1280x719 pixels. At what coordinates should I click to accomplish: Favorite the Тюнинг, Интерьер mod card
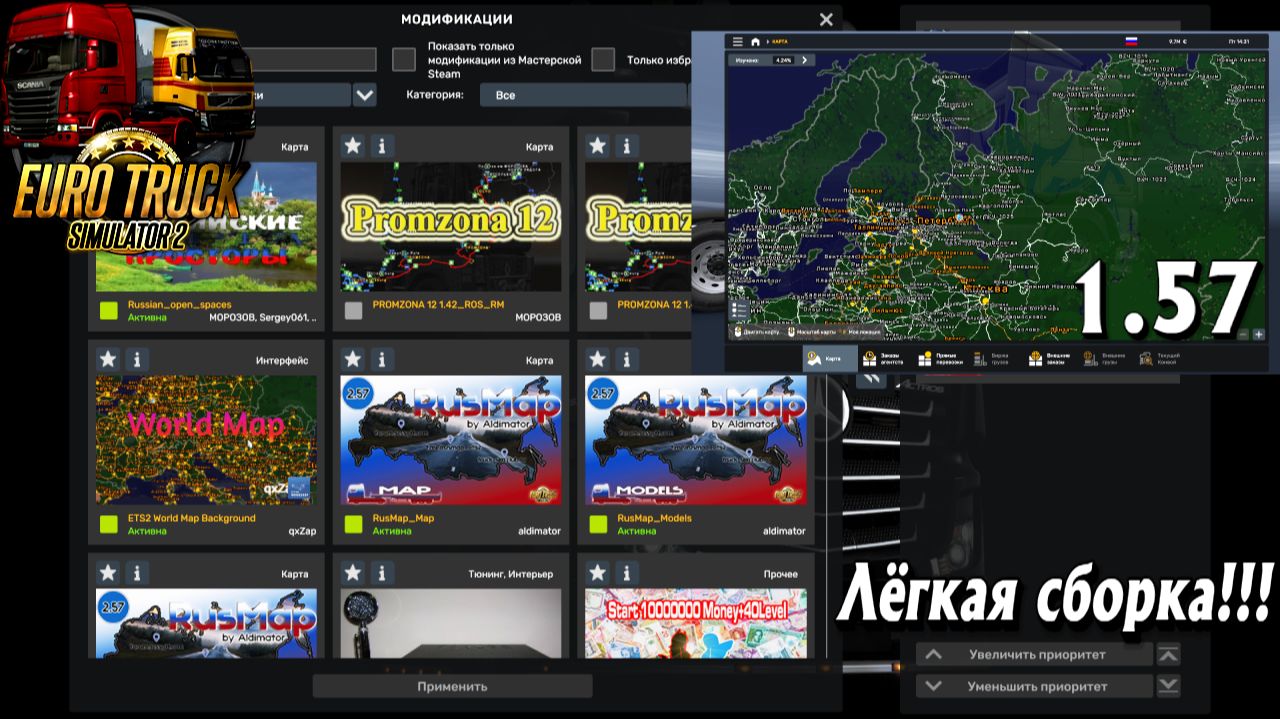click(352, 573)
